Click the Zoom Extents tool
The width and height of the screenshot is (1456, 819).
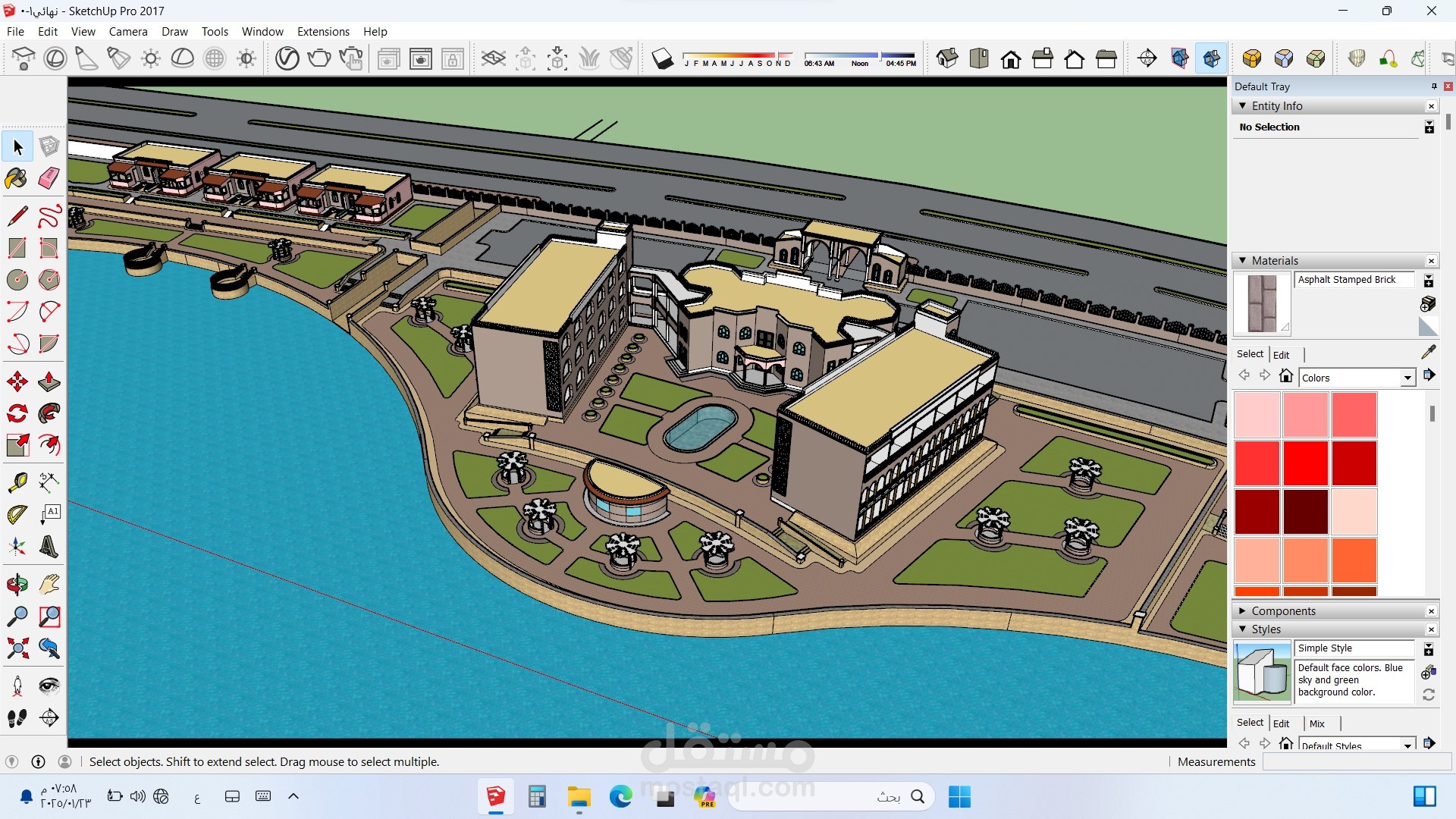click(x=17, y=648)
